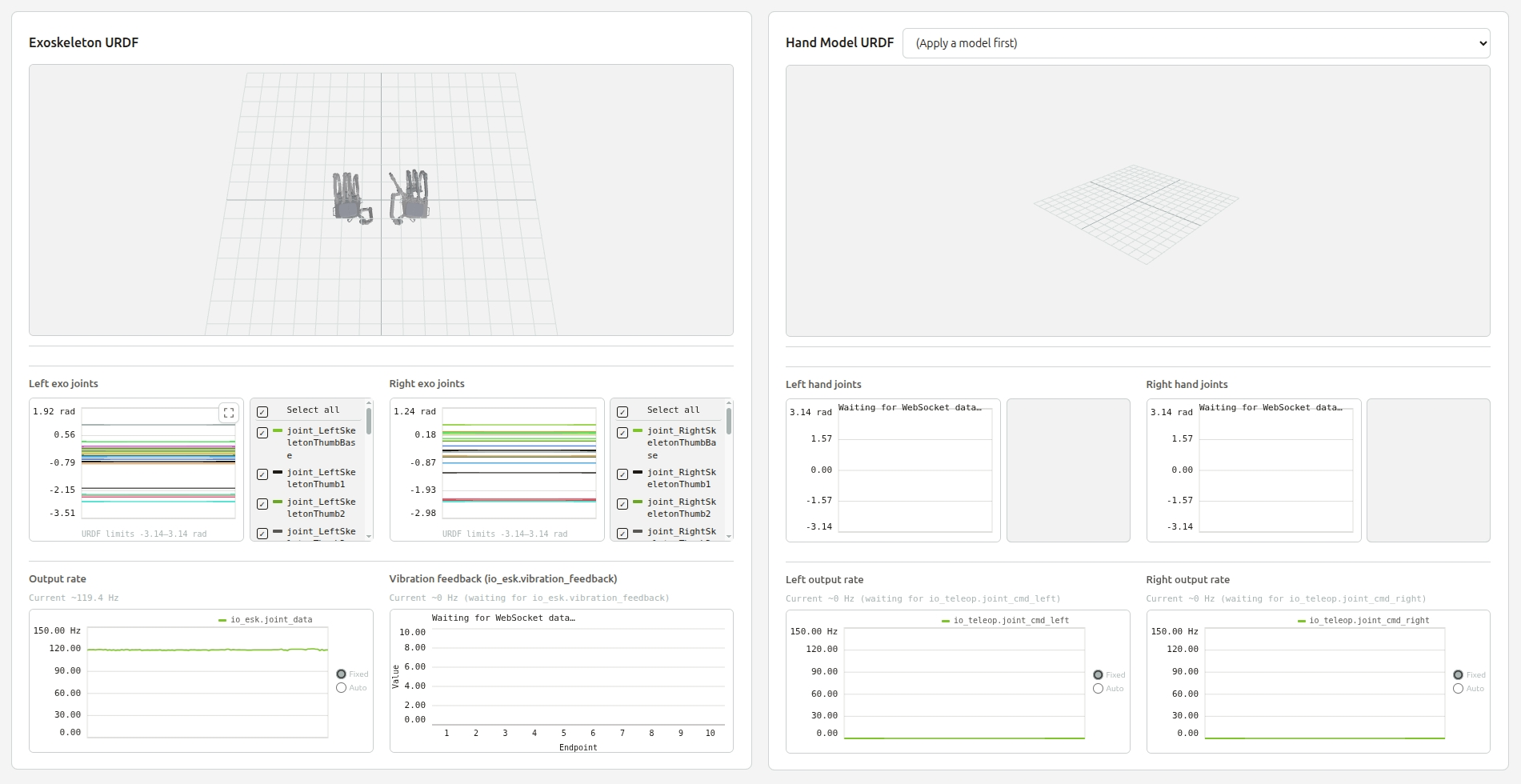The height and width of the screenshot is (784, 1521).
Task: Click the joint_RightSkeletonThumb2 label
Action: coord(682,508)
